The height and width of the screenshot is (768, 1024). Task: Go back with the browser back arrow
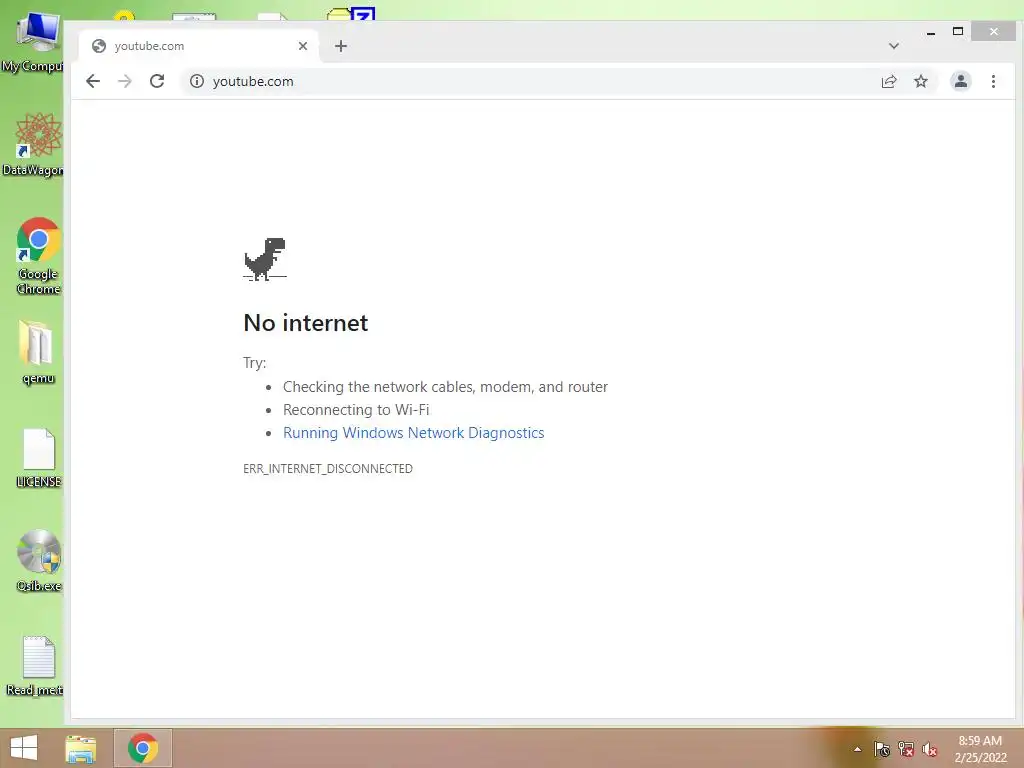point(93,81)
